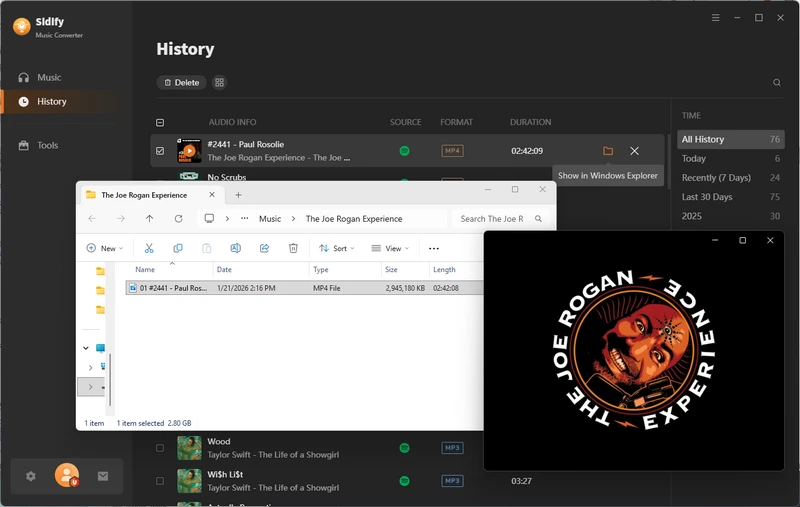Open the History search magnifier icon

pyautogui.click(x=777, y=83)
